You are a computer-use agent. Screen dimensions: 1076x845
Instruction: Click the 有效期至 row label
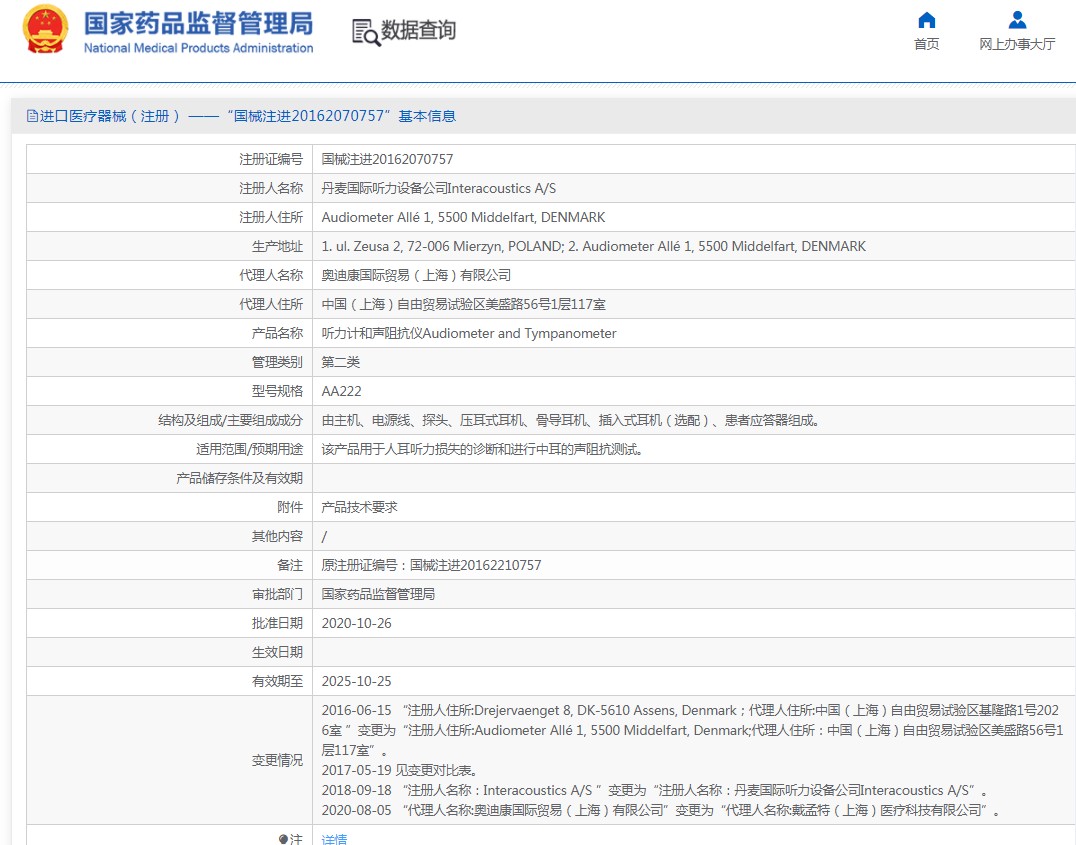click(x=277, y=681)
